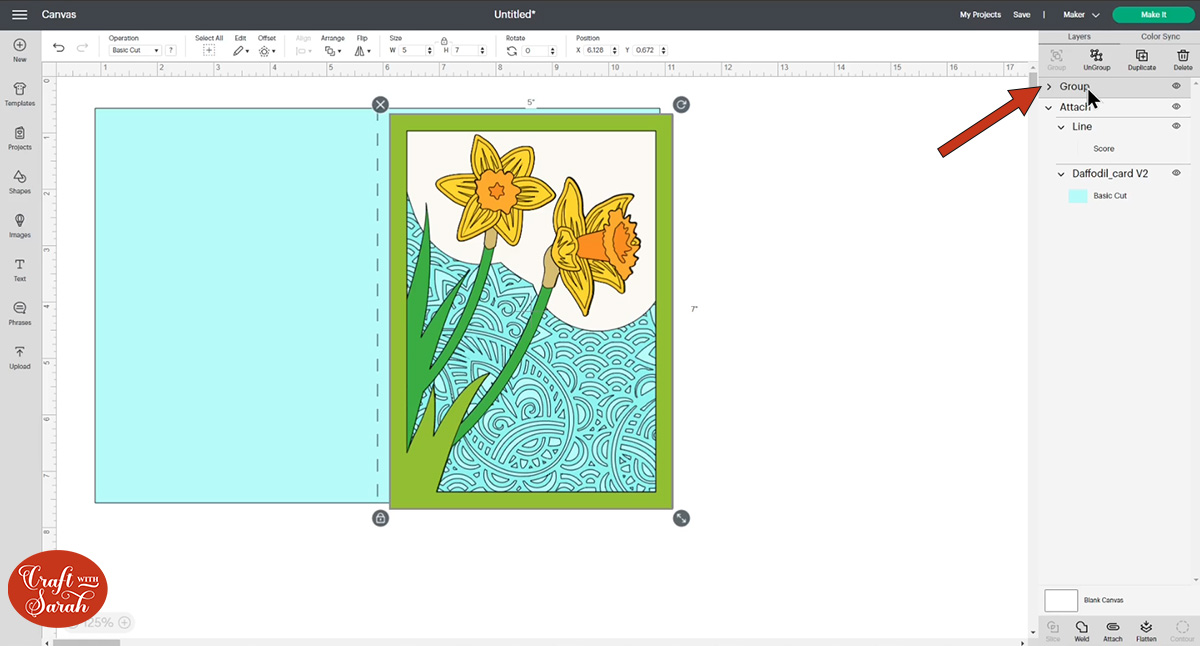Click the lock handle on selection
Screen dimensions: 1200x646
[x=380, y=518]
